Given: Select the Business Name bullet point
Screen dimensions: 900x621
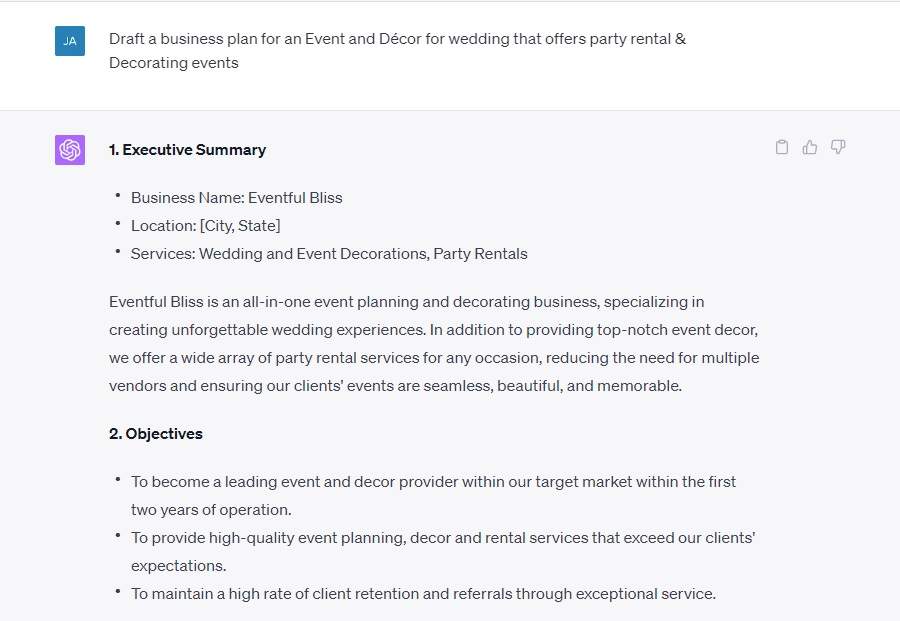Looking at the screenshot, I should coord(236,197).
